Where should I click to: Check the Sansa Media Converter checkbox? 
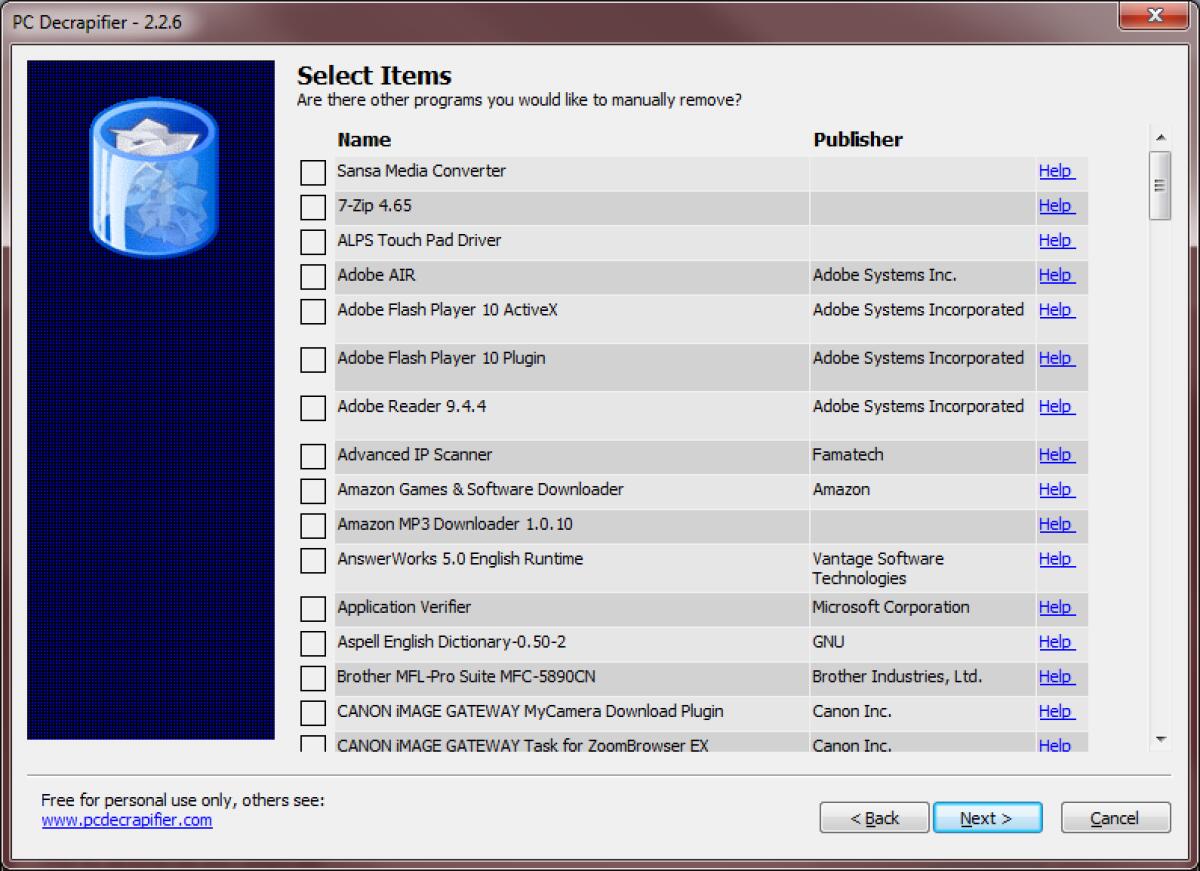coord(311,172)
